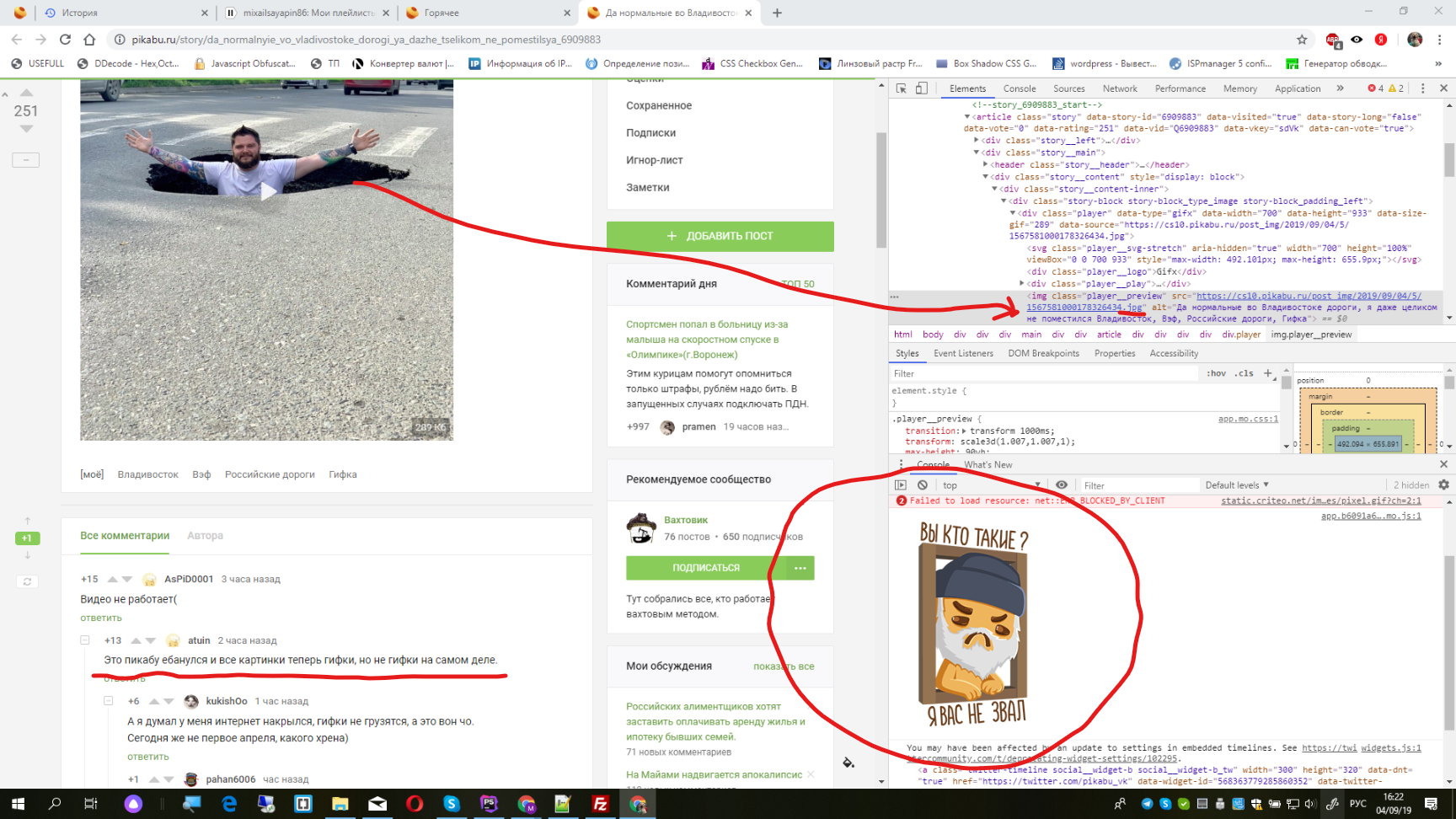1456x819 pixels.
Task: Click the Back navigation arrow
Action: tap(17, 40)
